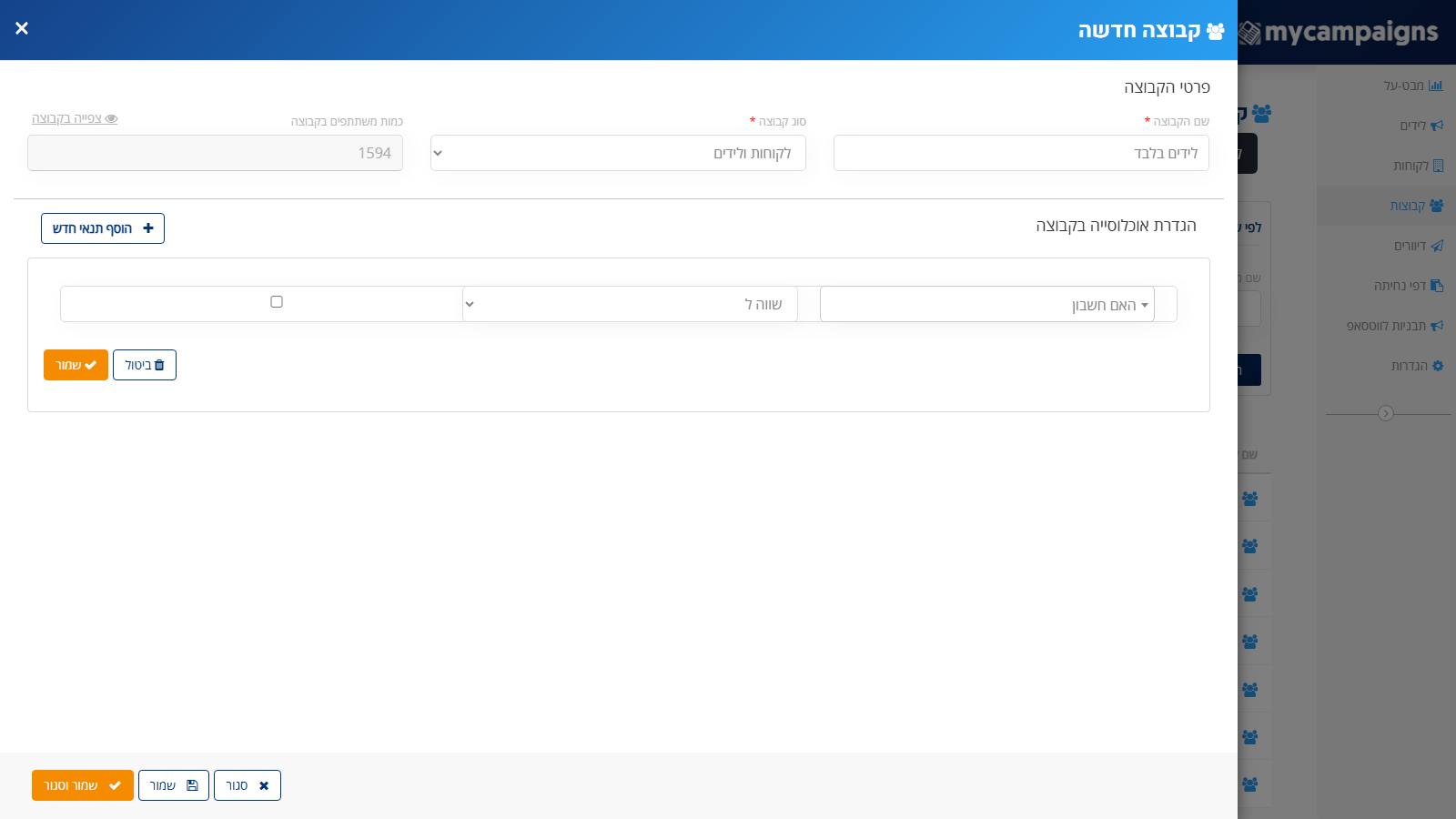Open the 'צפייה בקבוצה' view group link
The width and height of the screenshot is (1456, 819).
[75, 118]
